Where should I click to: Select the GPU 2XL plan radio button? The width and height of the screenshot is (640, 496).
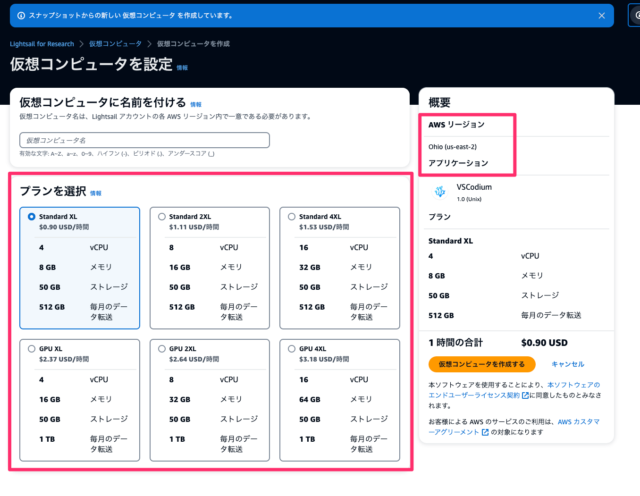[162, 349]
